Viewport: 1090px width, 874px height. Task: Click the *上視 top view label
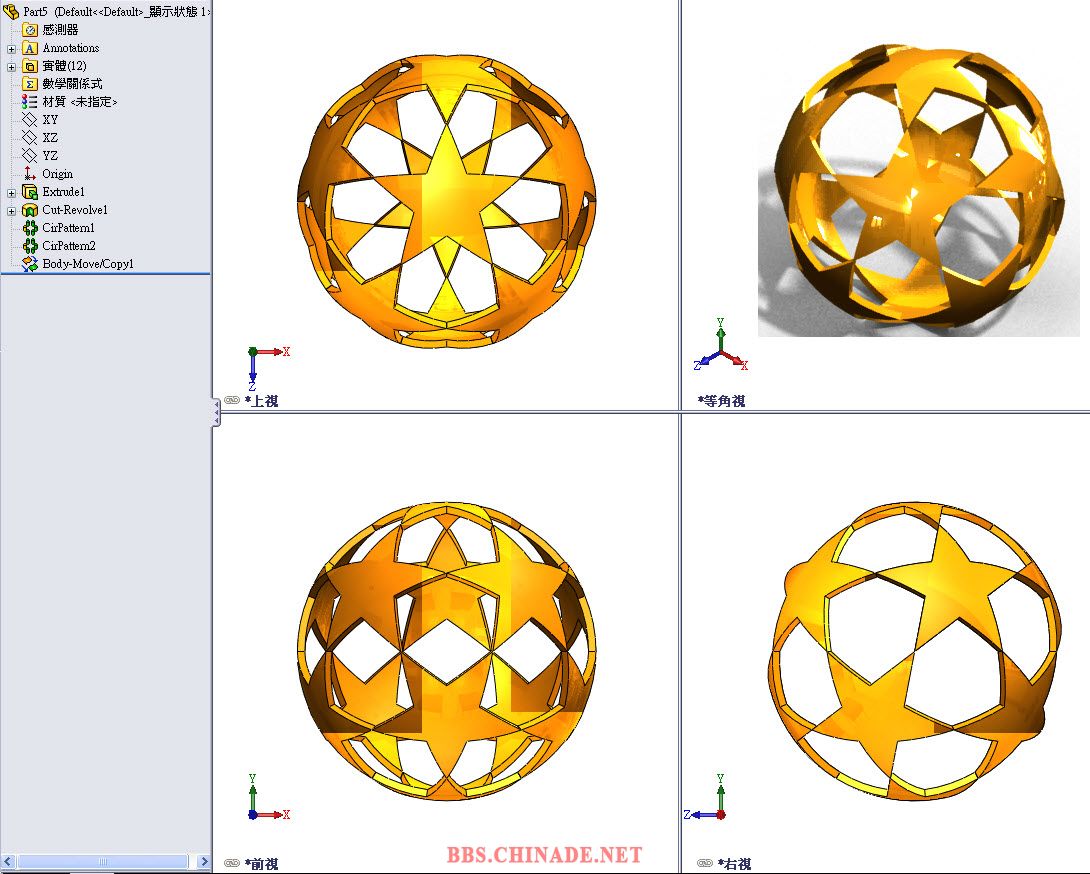pyautogui.click(x=261, y=401)
